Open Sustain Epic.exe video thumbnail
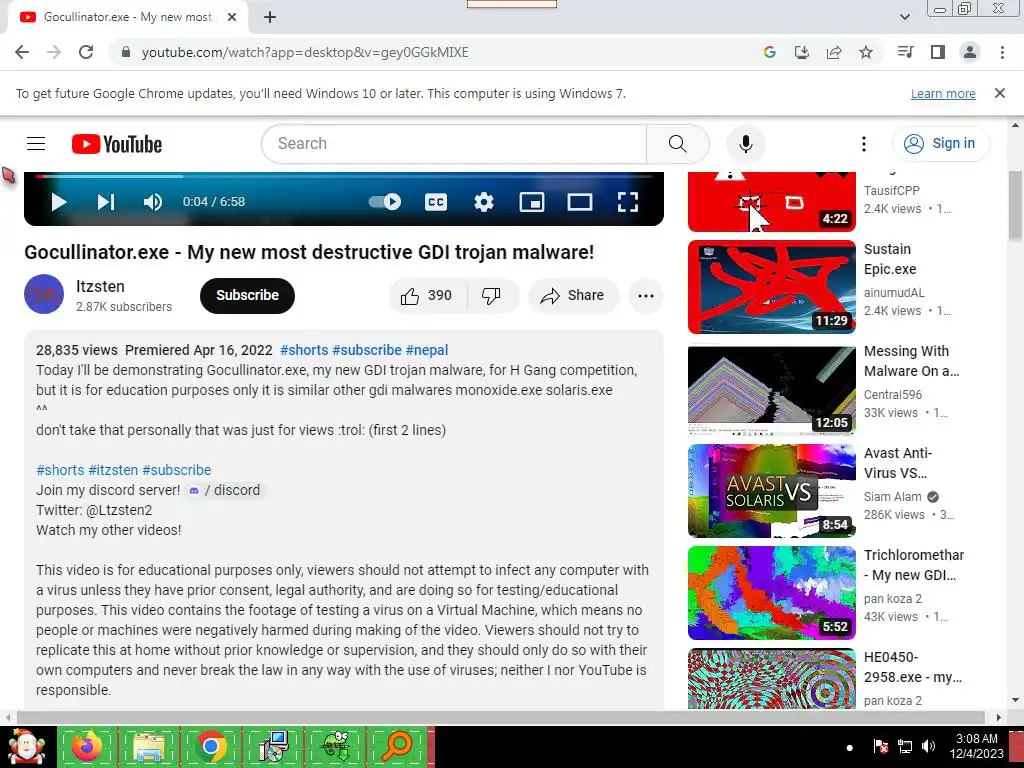Screen dimensions: 1024x768 click(771, 287)
